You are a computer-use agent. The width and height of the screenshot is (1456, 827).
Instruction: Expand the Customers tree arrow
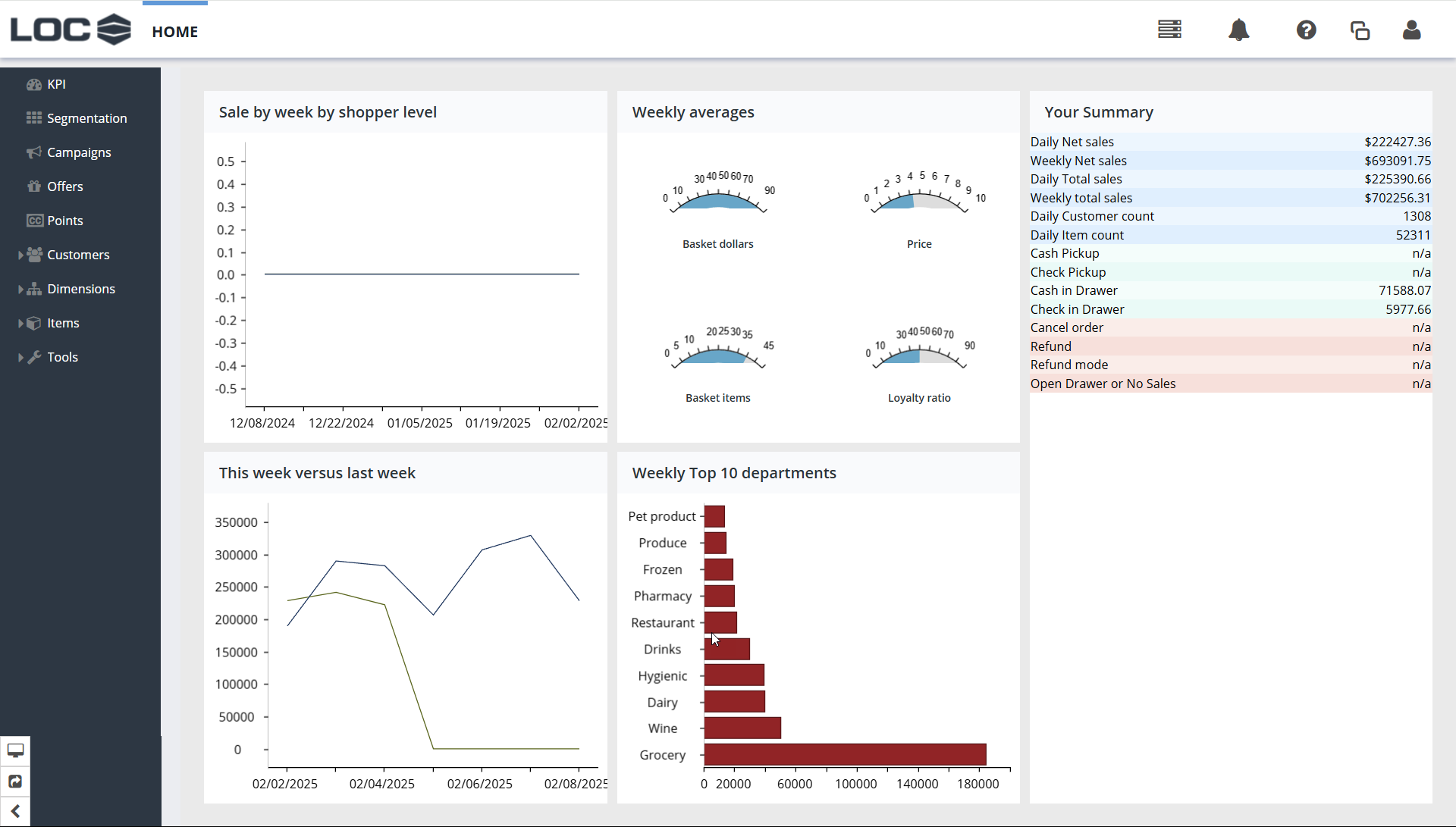(x=20, y=255)
